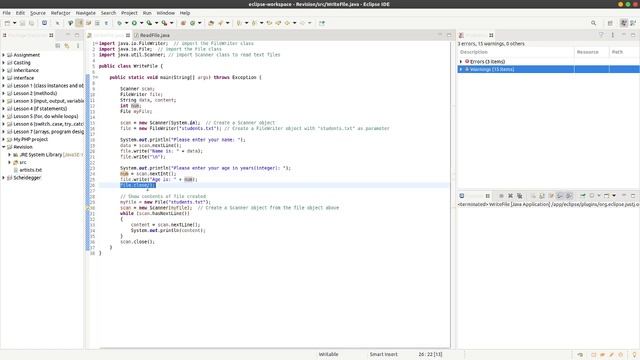The width and height of the screenshot is (640, 360).
Task: Toggle Mark Occurrences toolbar button
Action: click(x=80, y=23)
